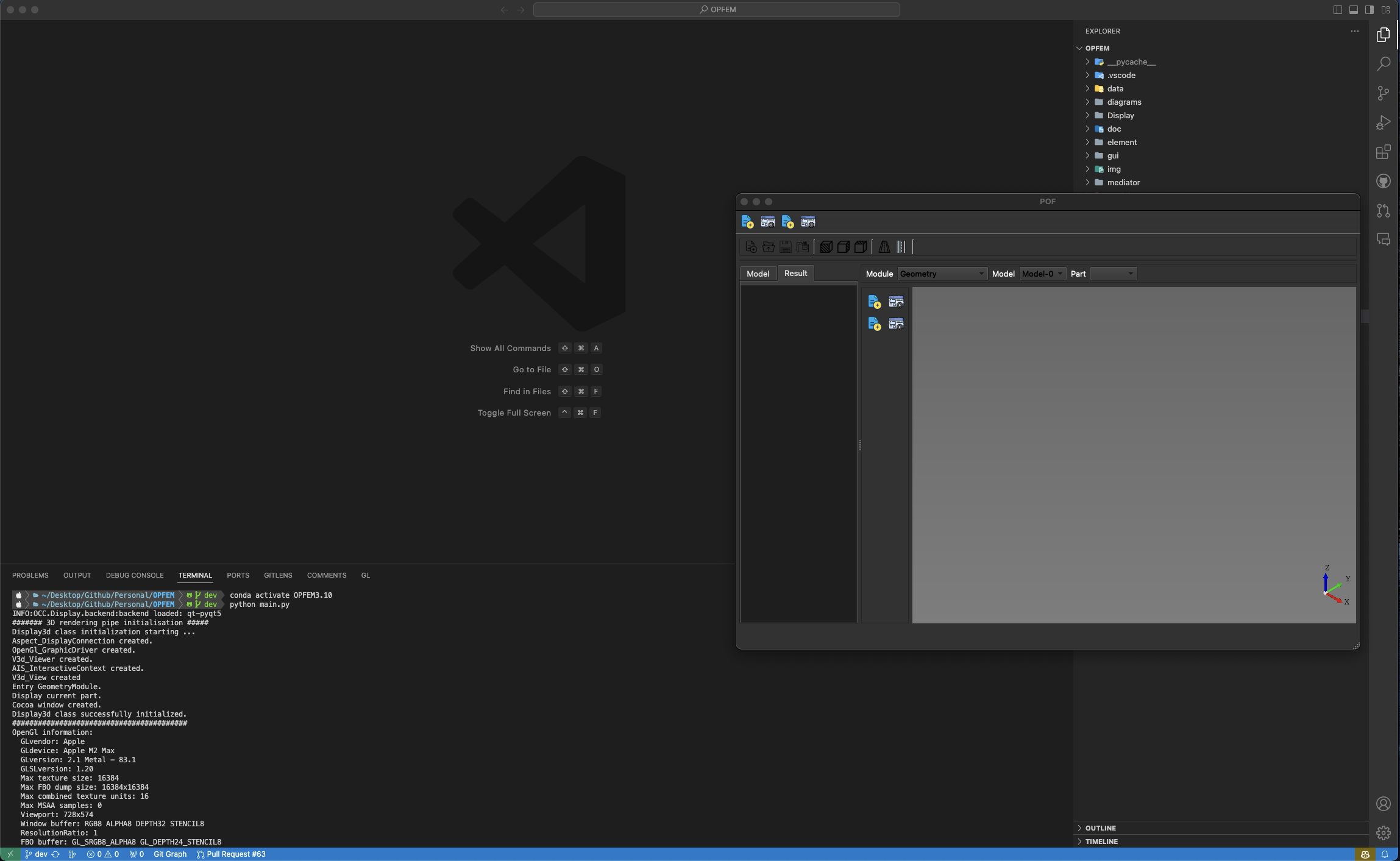This screenshot has height=861, width=1400.
Task: Open the PORTS panel tab
Action: [x=238, y=575]
